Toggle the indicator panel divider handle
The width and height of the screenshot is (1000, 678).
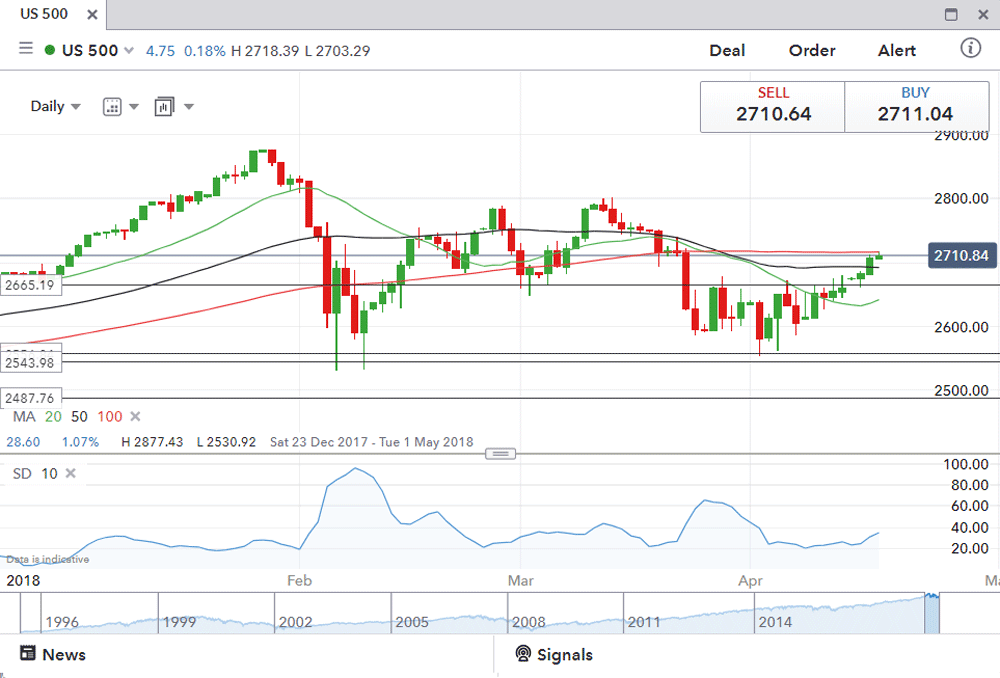500,453
